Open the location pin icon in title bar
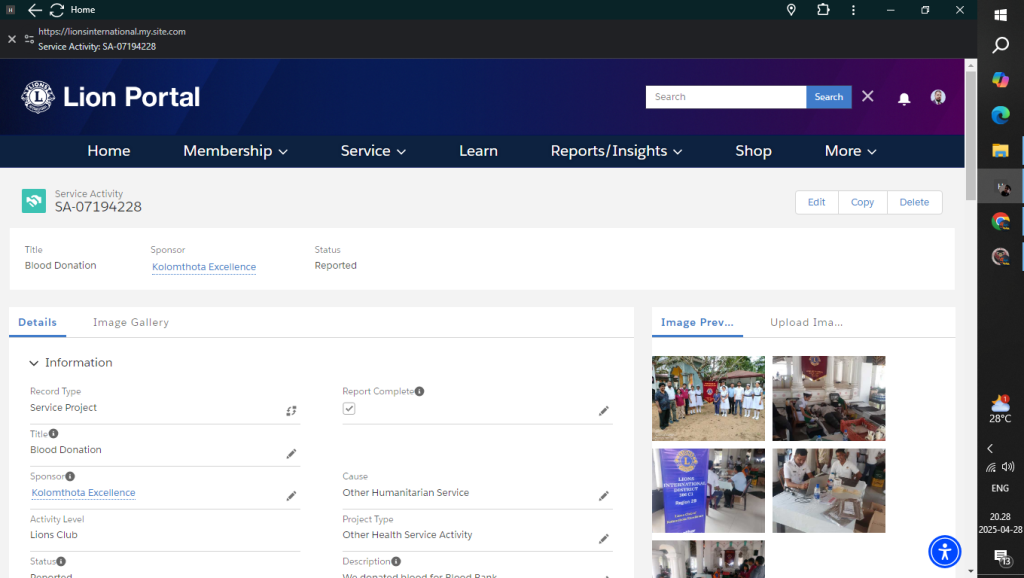Viewport: 1024px width, 578px height. pyautogui.click(x=791, y=10)
